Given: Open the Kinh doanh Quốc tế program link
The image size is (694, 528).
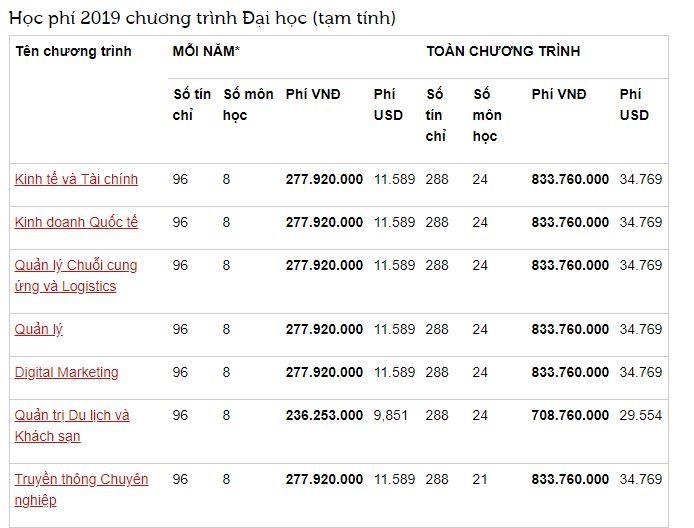Looking at the screenshot, I should [76, 223].
